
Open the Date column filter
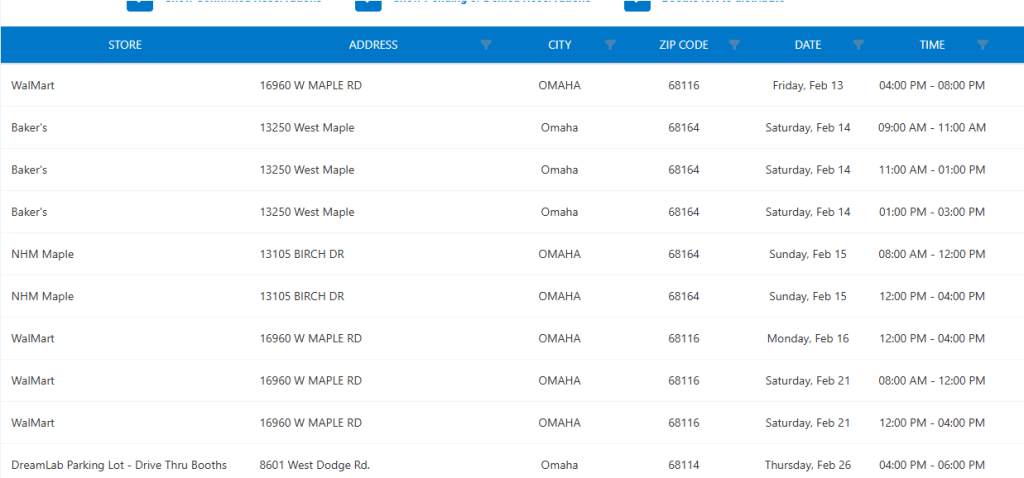pyautogui.click(x=858, y=45)
